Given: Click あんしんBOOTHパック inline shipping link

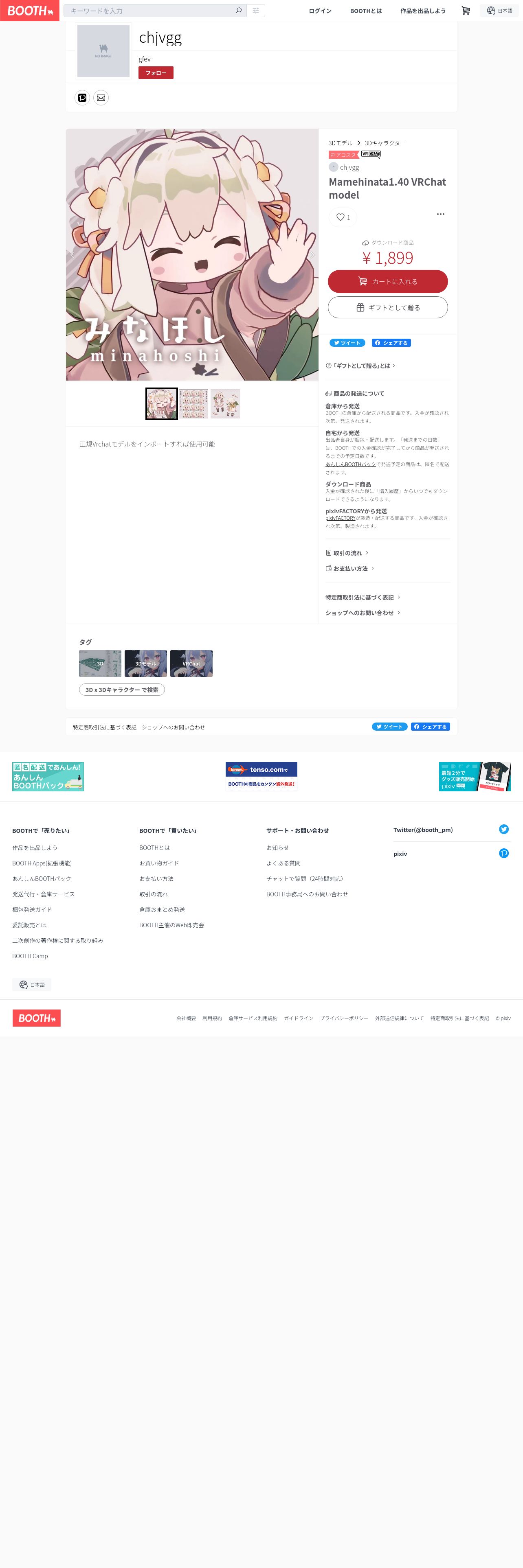Looking at the screenshot, I should pos(351,464).
